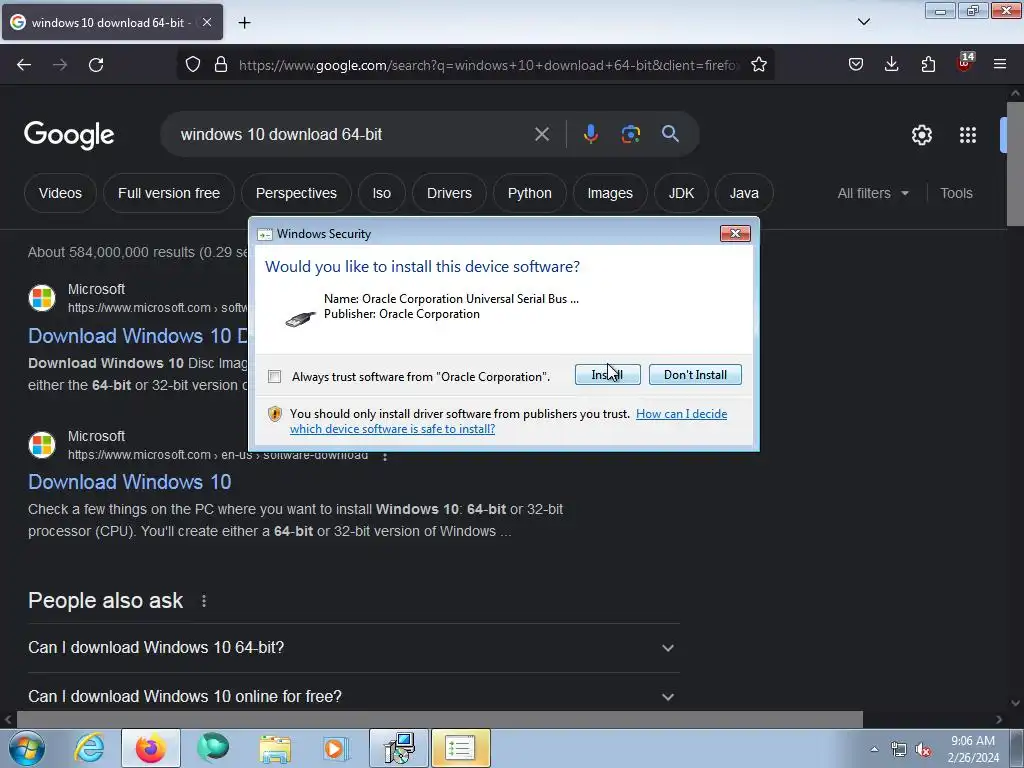Open the 'Download Windows 10 D...' first result

[x=138, y=336]
